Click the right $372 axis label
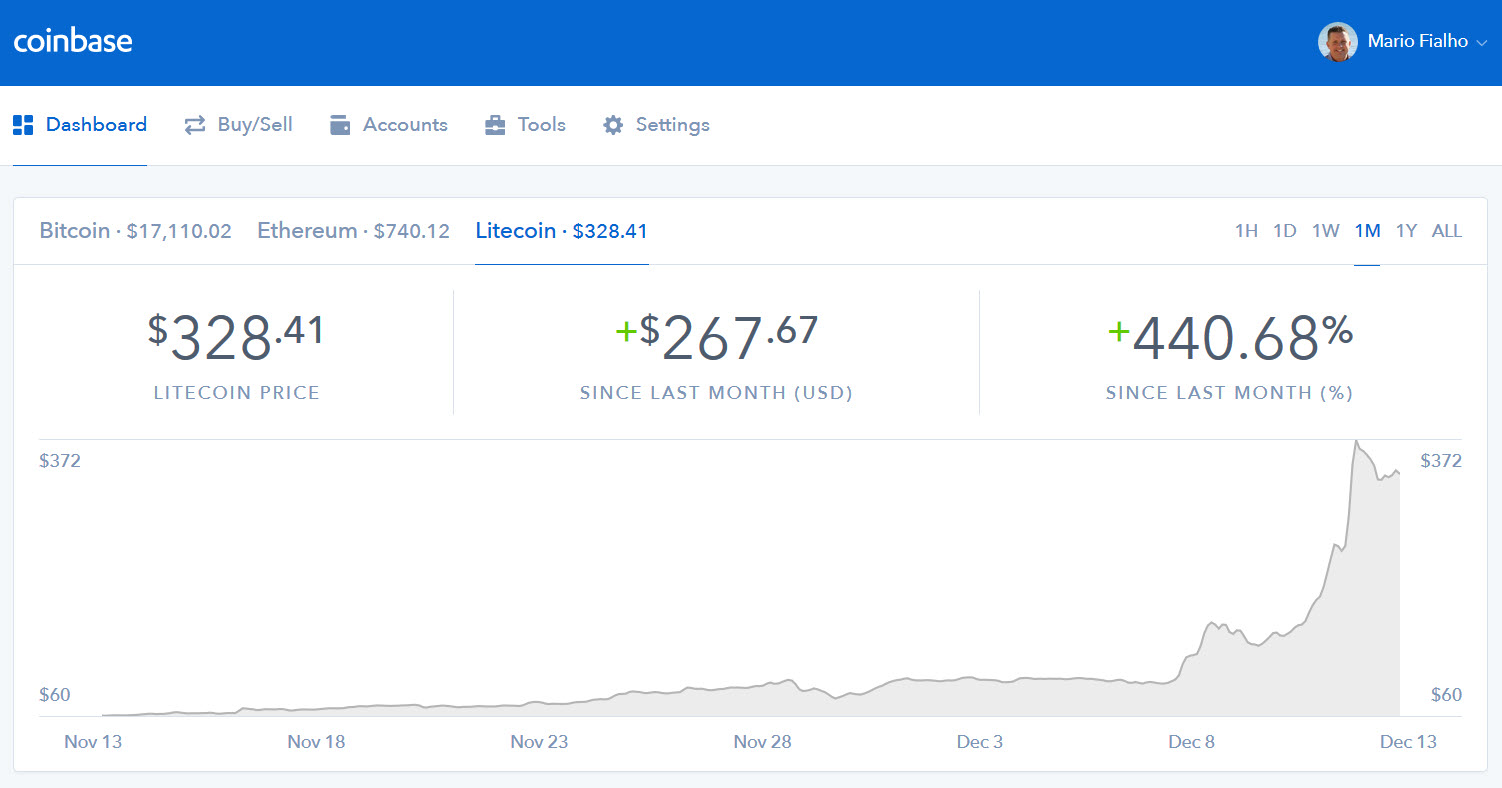 pos(1441,461)
